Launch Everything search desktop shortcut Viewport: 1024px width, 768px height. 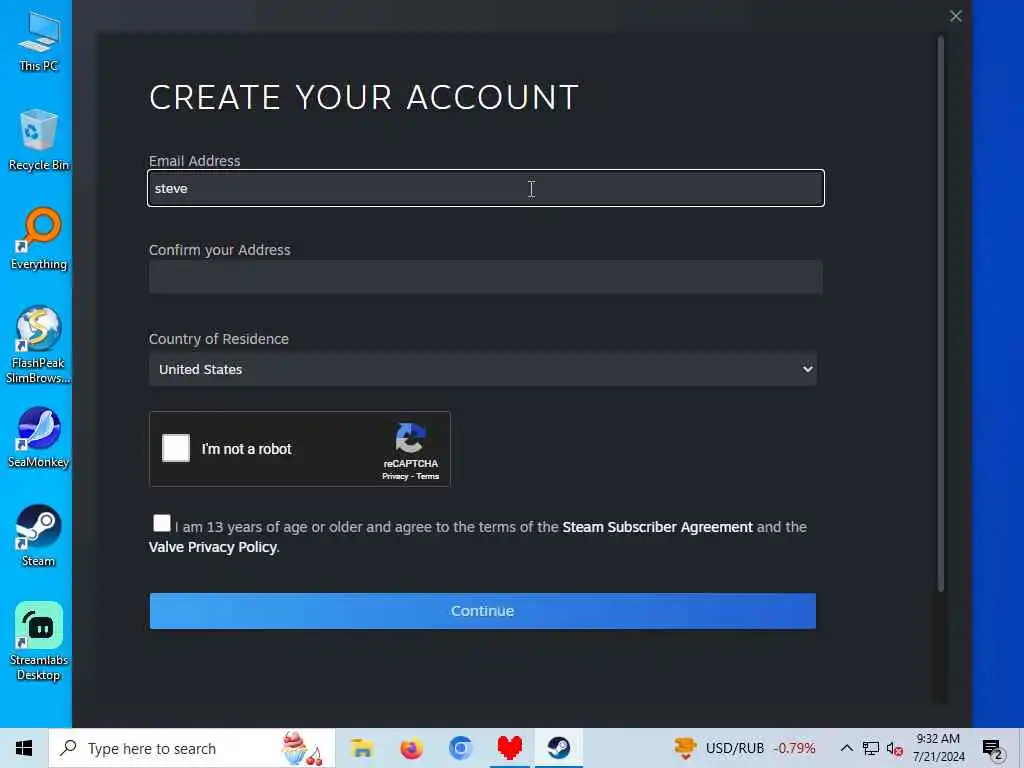click(39, 239)
